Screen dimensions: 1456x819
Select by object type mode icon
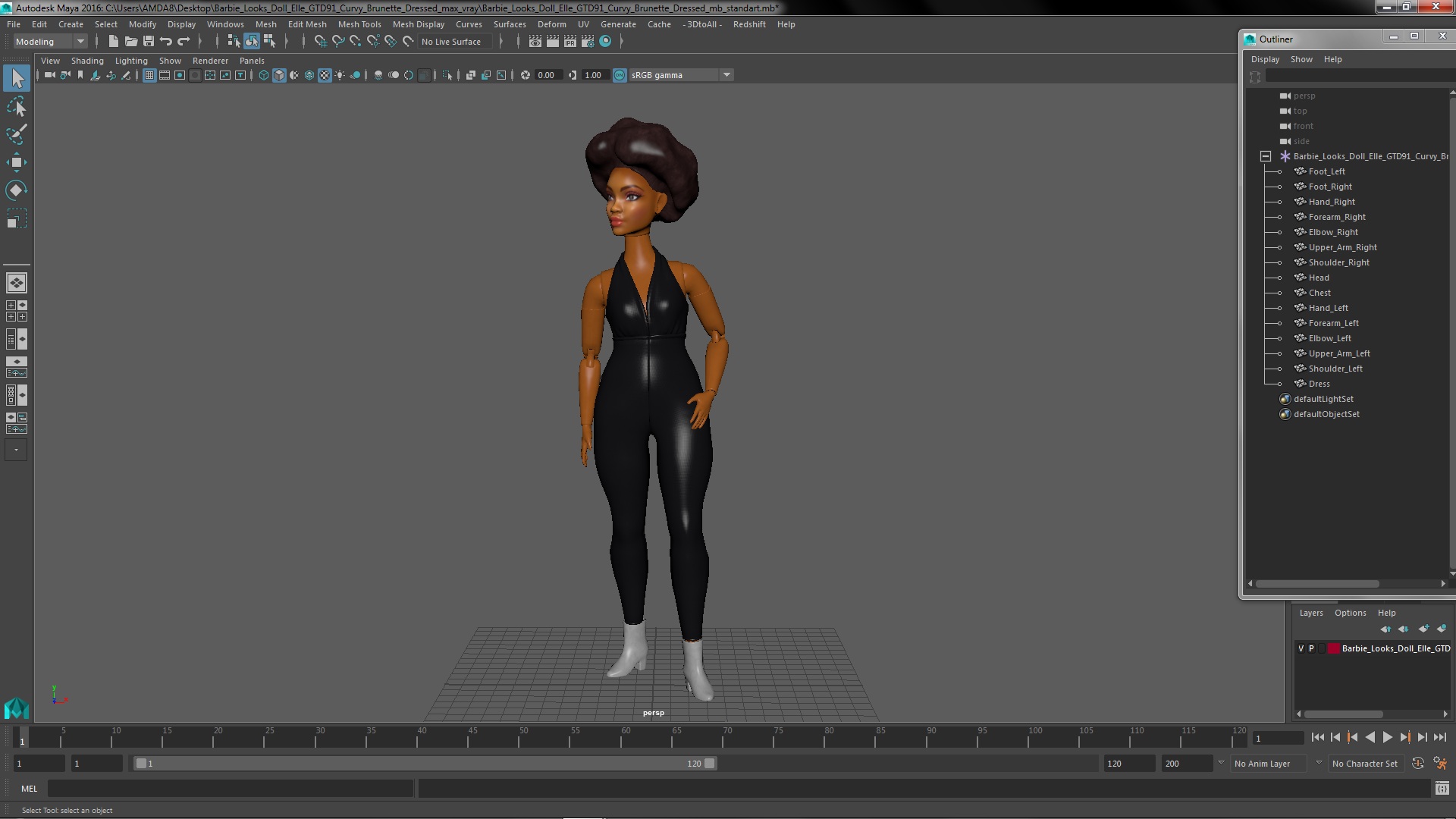(251, 41)
